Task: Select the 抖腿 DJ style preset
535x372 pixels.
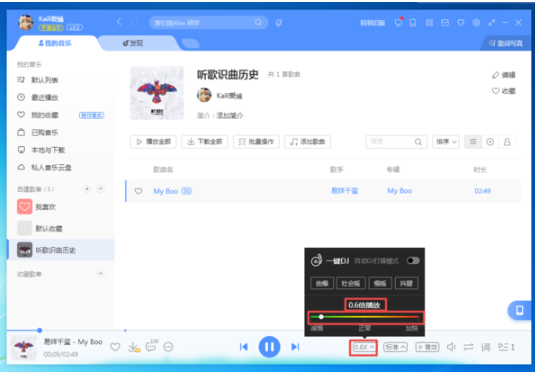Action: coord(406,283)
